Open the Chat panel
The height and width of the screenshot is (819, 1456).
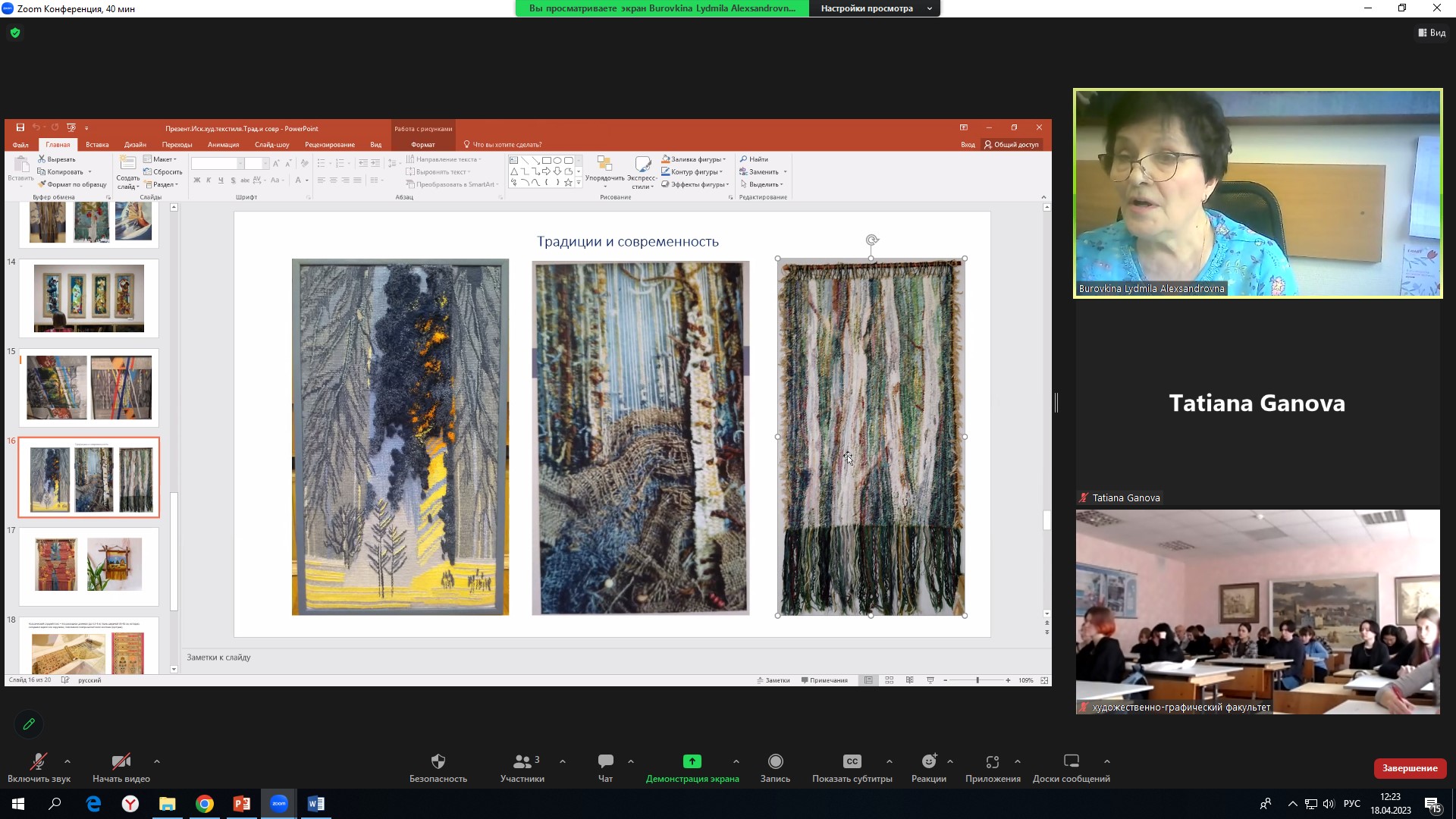tap(605, 761)
